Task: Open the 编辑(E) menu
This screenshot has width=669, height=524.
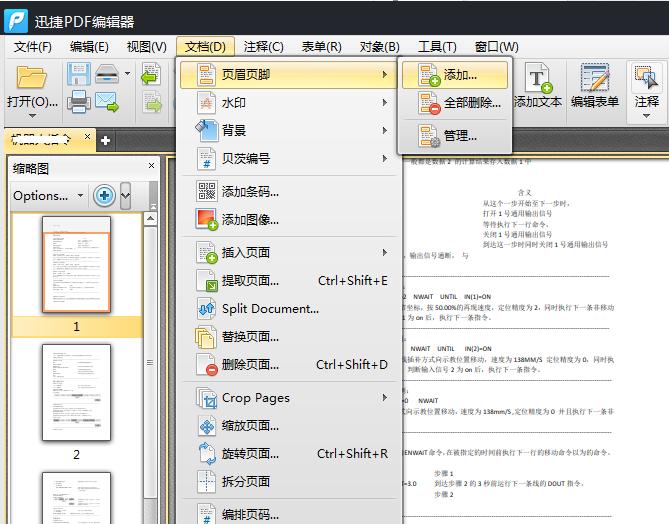Action: click(89, 46)
